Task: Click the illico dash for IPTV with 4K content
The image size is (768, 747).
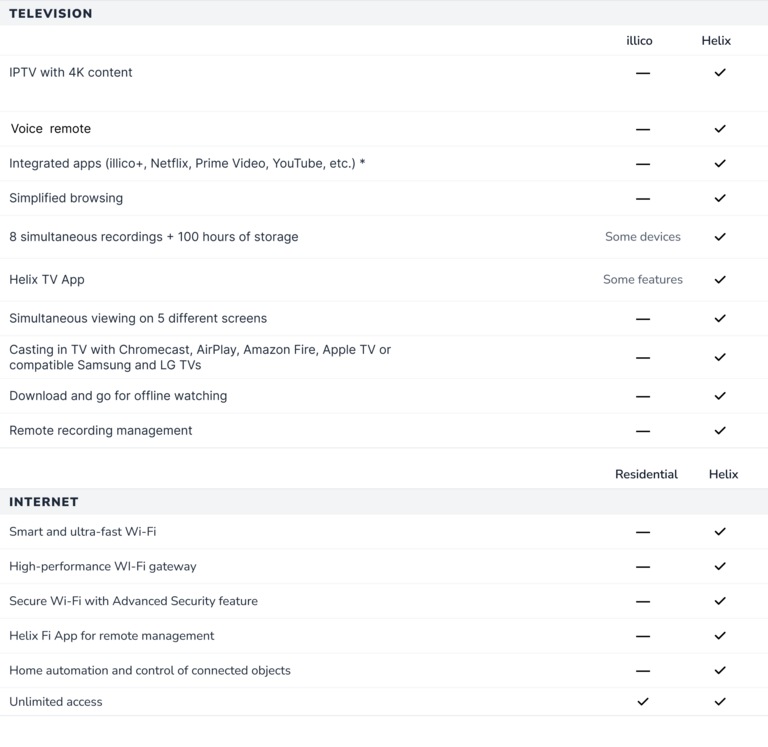Action: 643,73
